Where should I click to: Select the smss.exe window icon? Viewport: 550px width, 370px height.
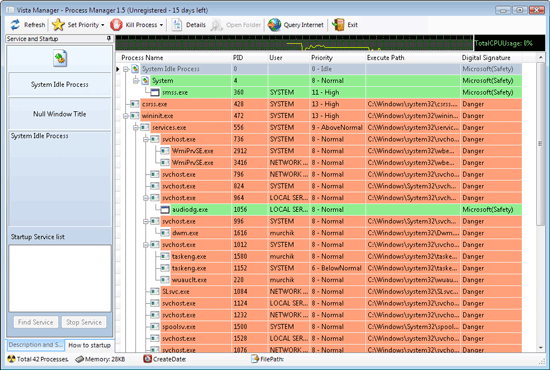coord(155,93)
